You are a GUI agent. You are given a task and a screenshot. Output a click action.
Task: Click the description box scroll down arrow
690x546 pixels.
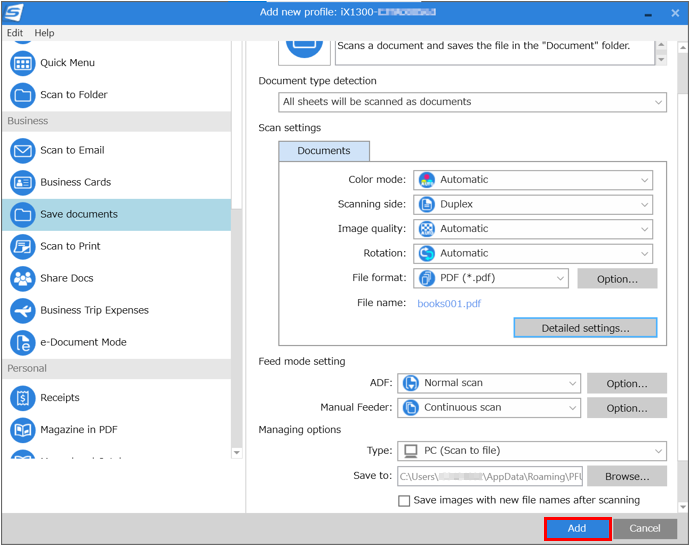661,59
